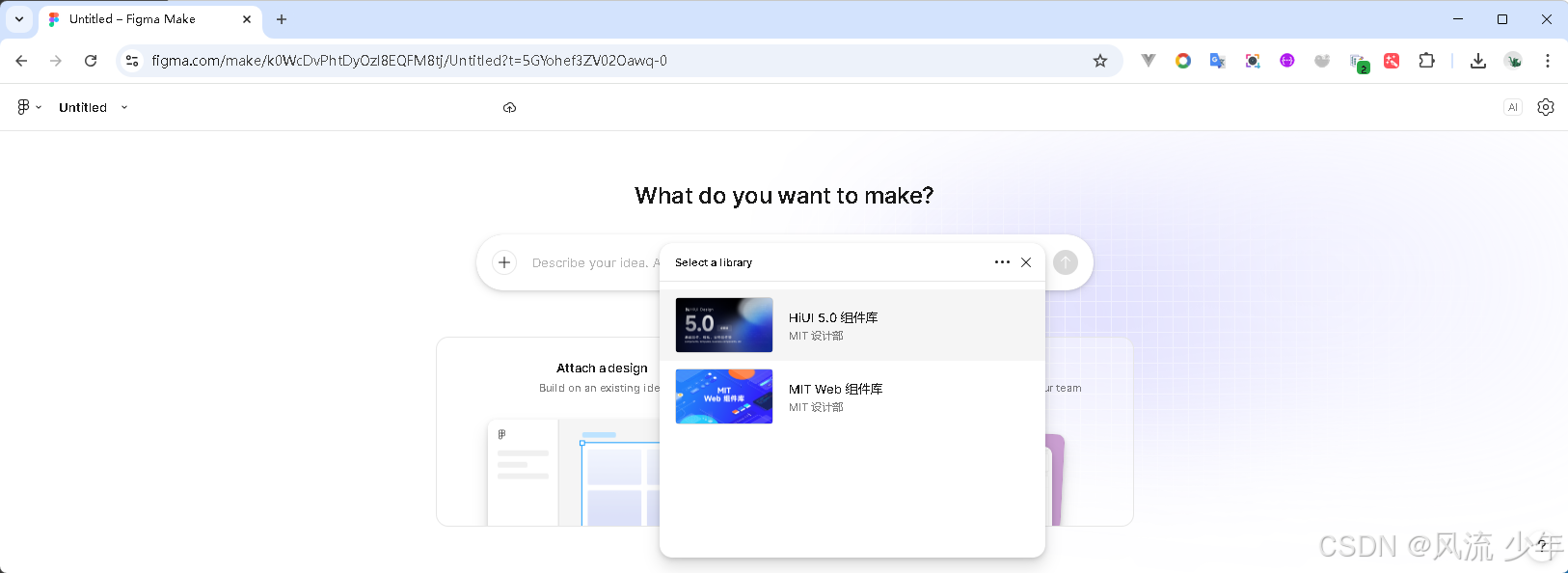Viewport: 1568px width, 573px height.
Task: Go forward in browser history
Action: (x=56, y=61)
